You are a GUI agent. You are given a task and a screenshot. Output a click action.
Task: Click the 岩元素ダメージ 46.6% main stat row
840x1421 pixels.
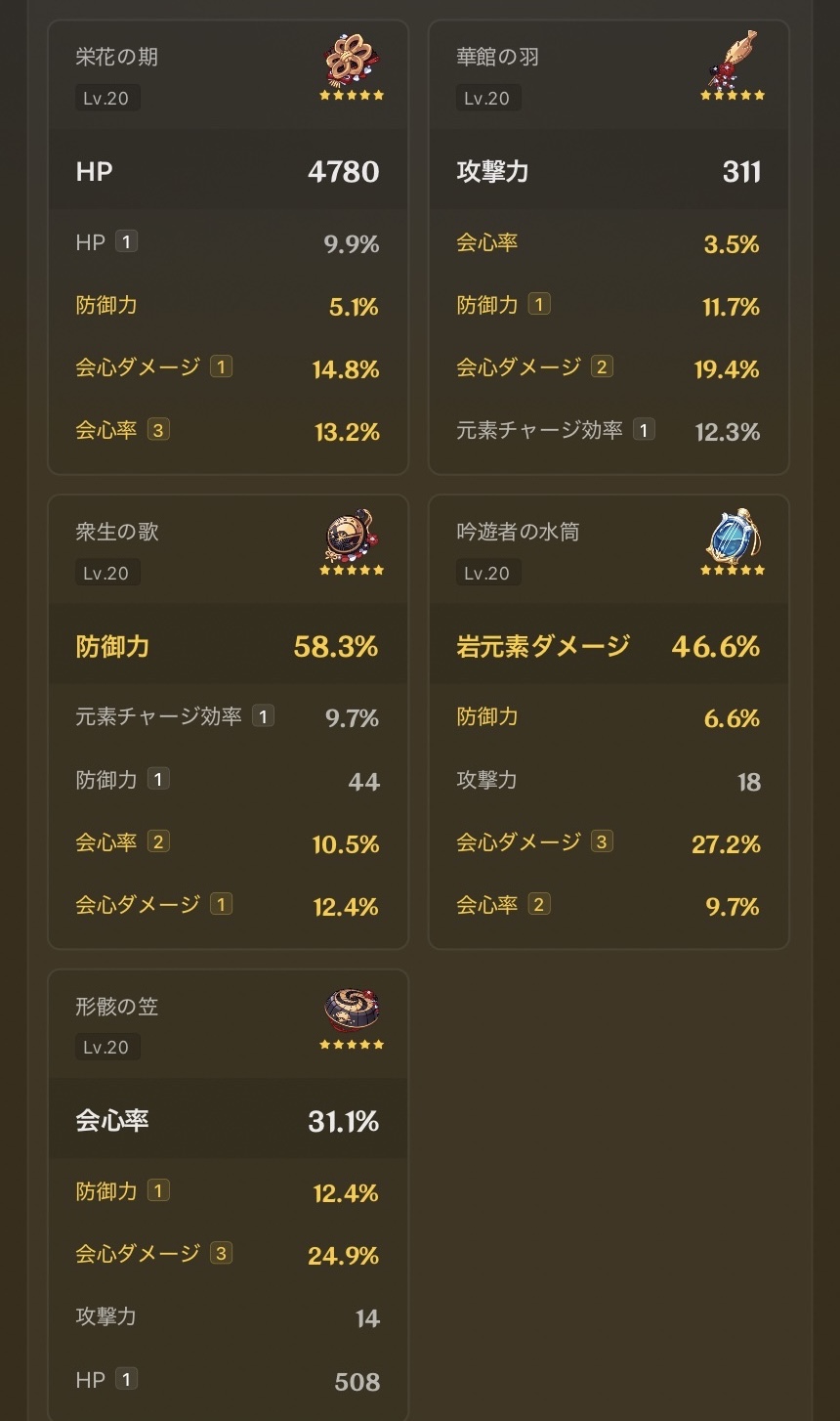tap(608, 646)
